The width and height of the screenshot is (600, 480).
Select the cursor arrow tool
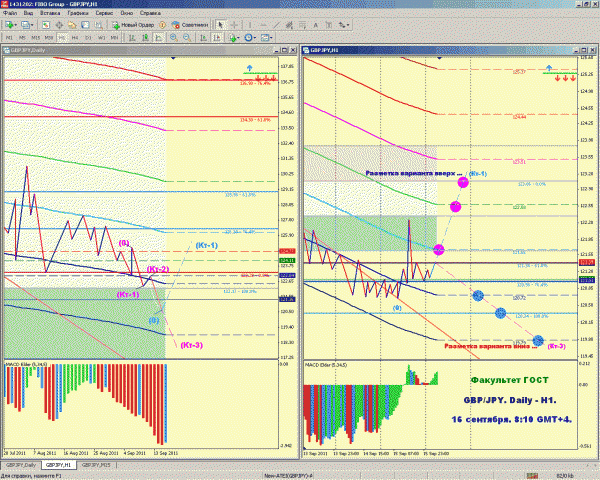pos(220,25)
